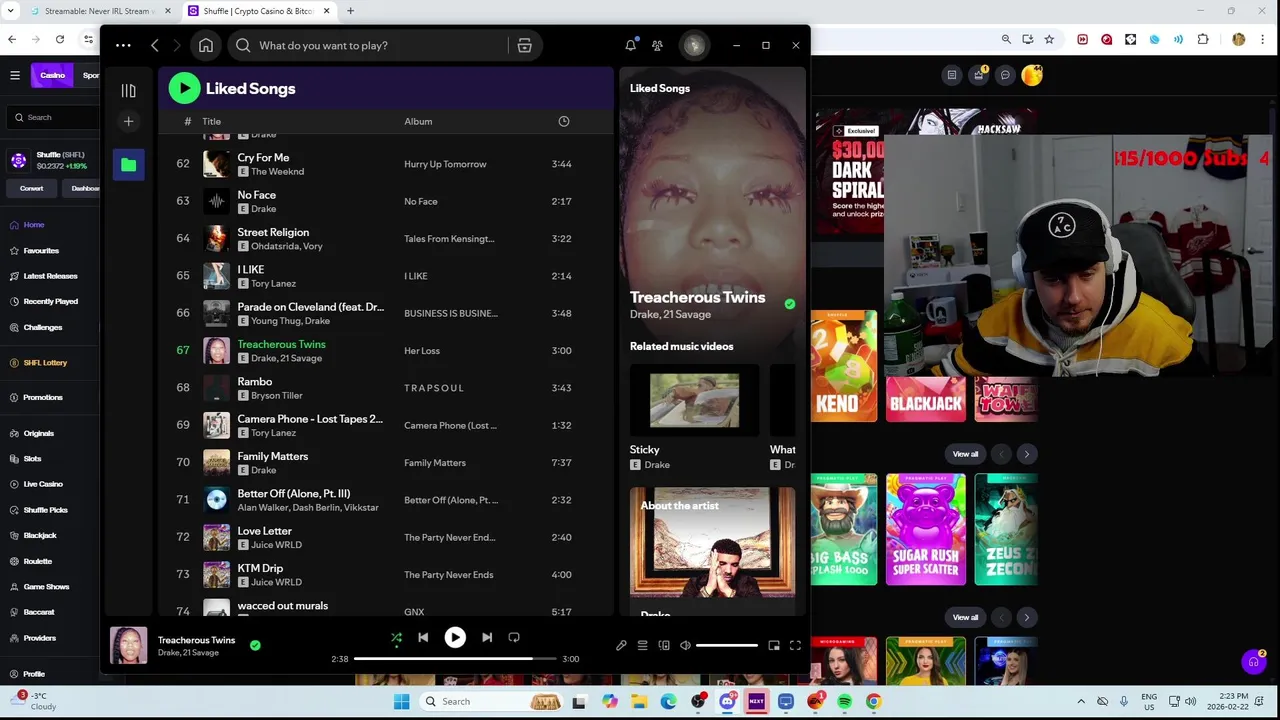Hit the bottom play button in Spotify

455,637
